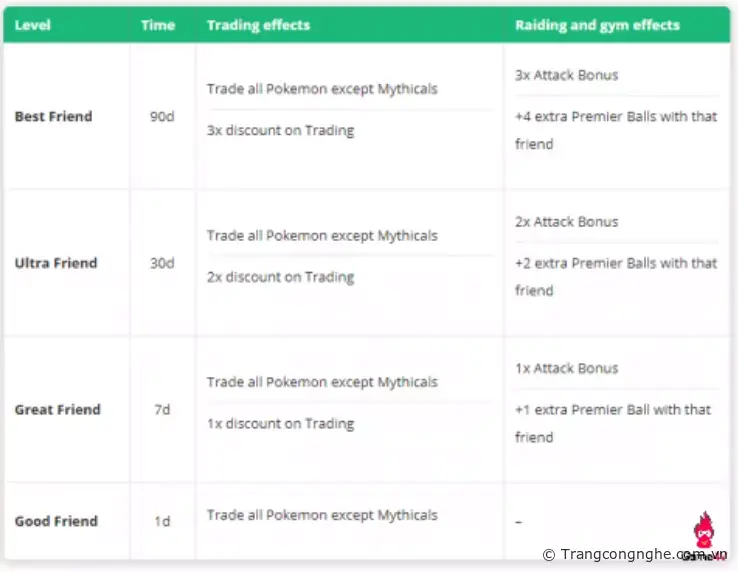This screenshot has width=738, height=572.
Task: Select the Best Friend row label
Action: [x=53, y=116]
